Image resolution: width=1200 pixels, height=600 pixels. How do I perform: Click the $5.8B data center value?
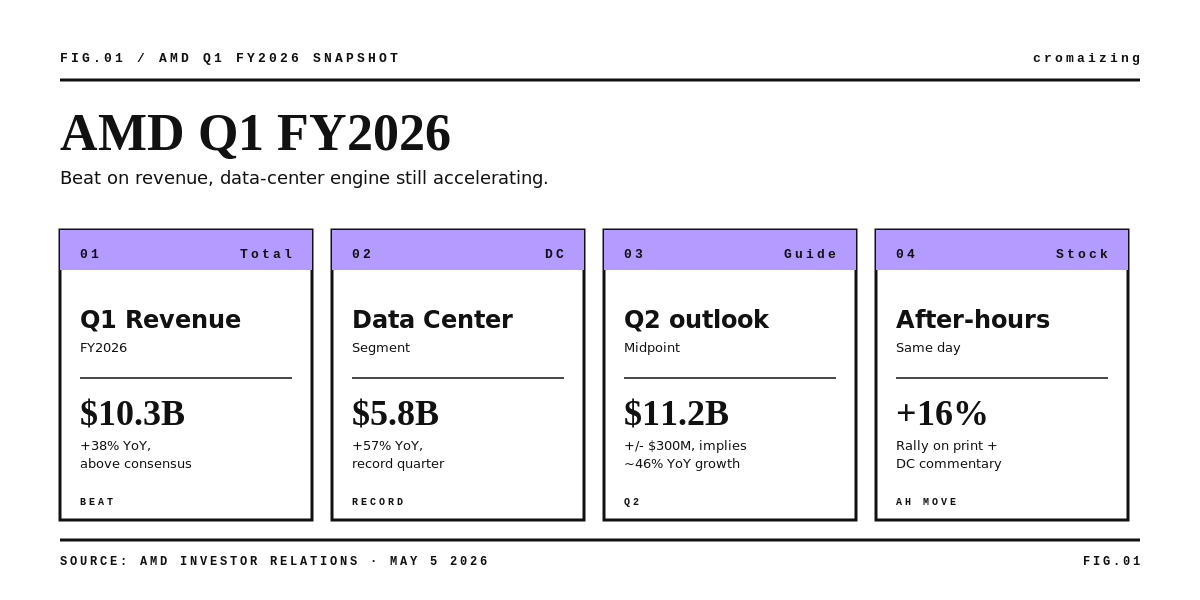(395, 413)
